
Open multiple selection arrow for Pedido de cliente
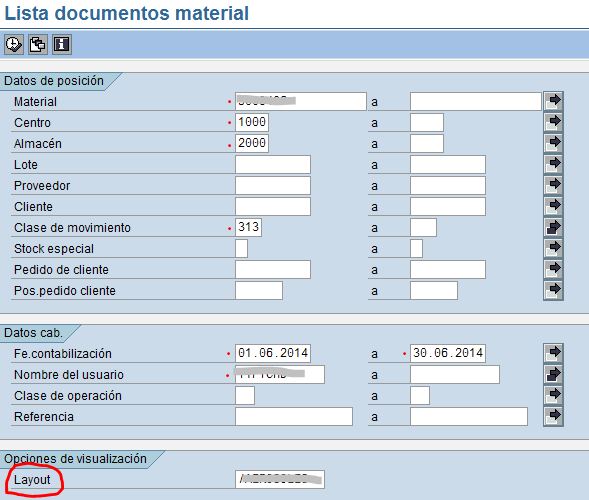[553, 269]
